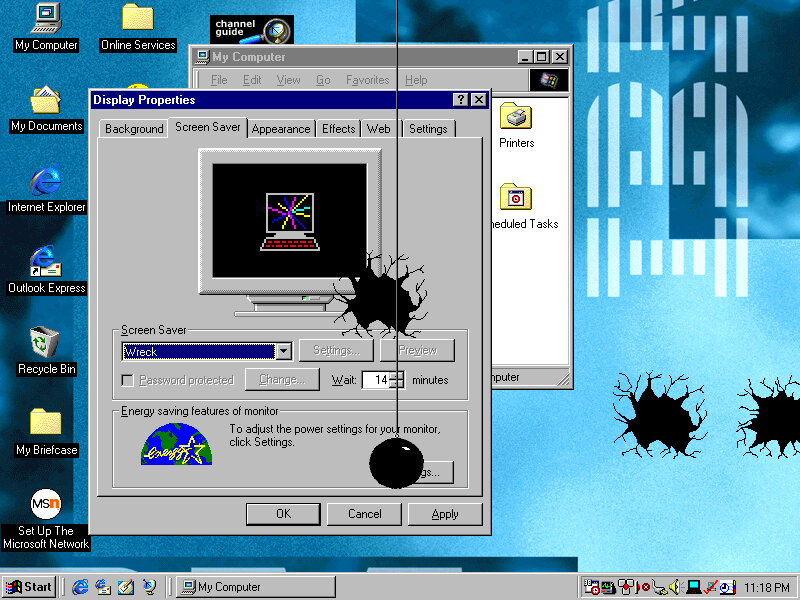Open the channel guide icon
The image size is (800, 600).
pos(251,30)
